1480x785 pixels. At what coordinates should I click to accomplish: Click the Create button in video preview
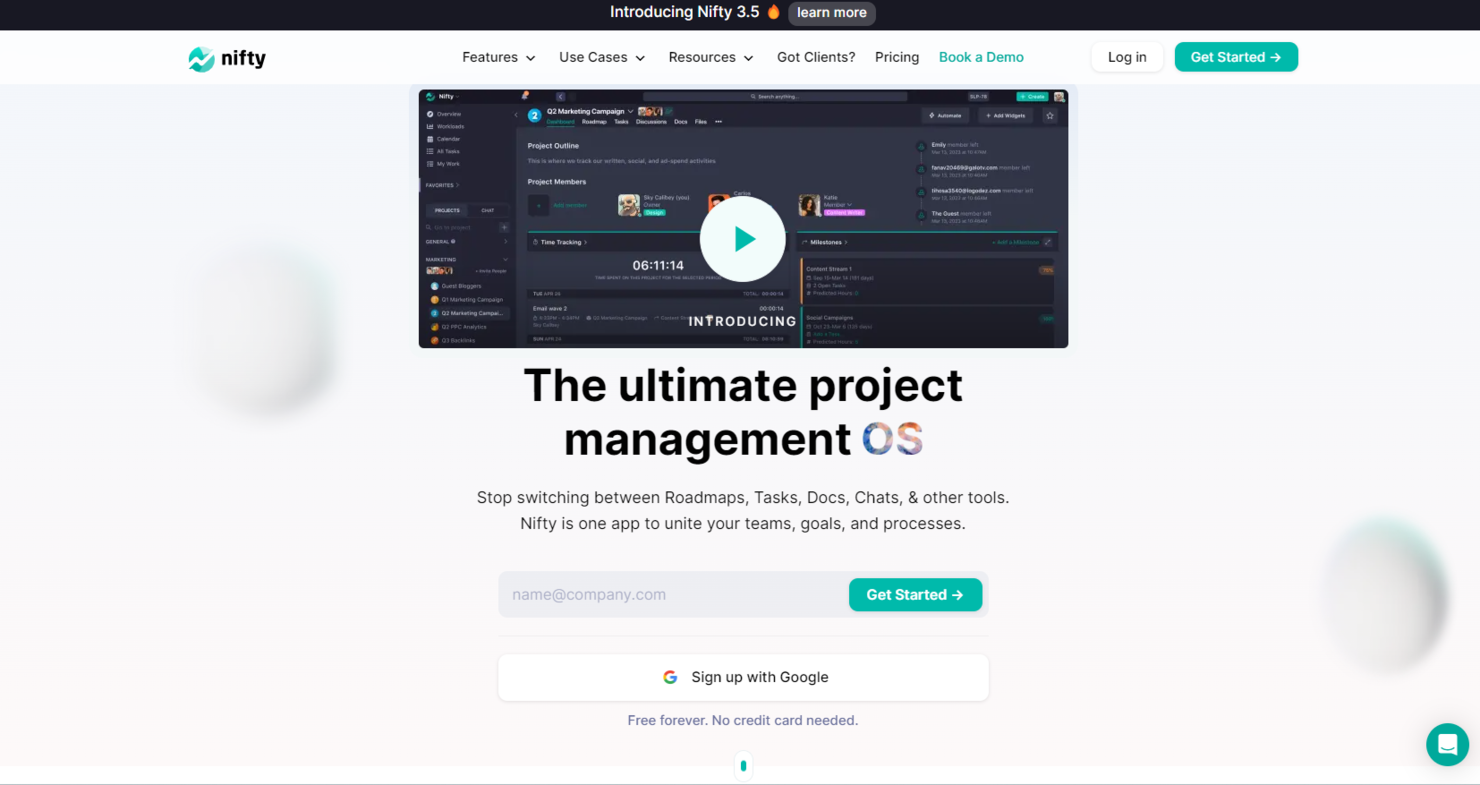click(x=1032, y=96)
